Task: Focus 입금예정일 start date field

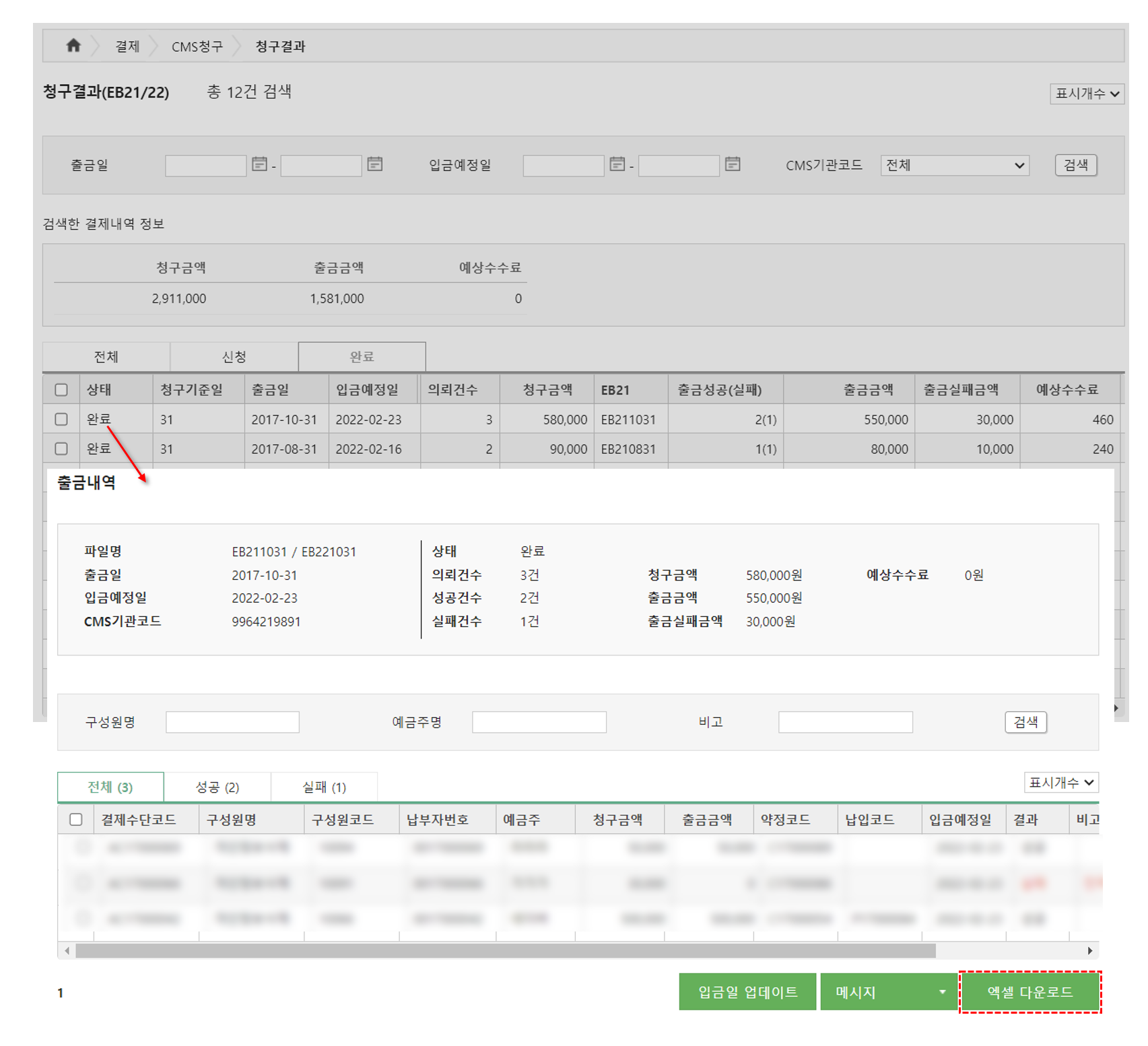Action: click(x=564, y=166)
